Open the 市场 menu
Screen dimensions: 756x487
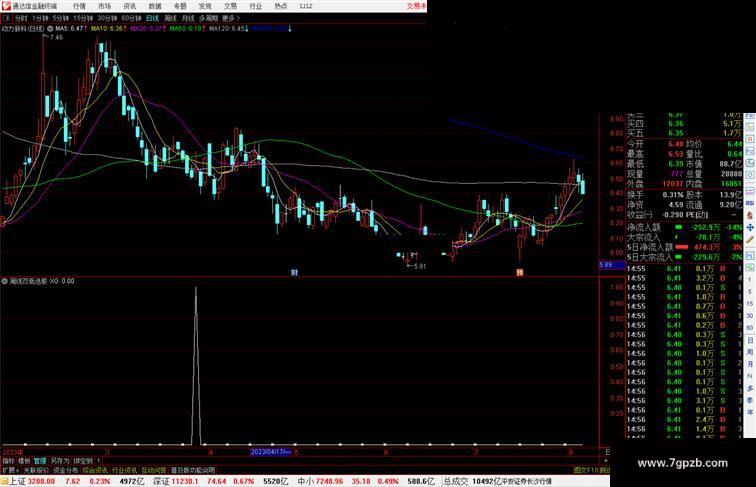coord(104,6)
